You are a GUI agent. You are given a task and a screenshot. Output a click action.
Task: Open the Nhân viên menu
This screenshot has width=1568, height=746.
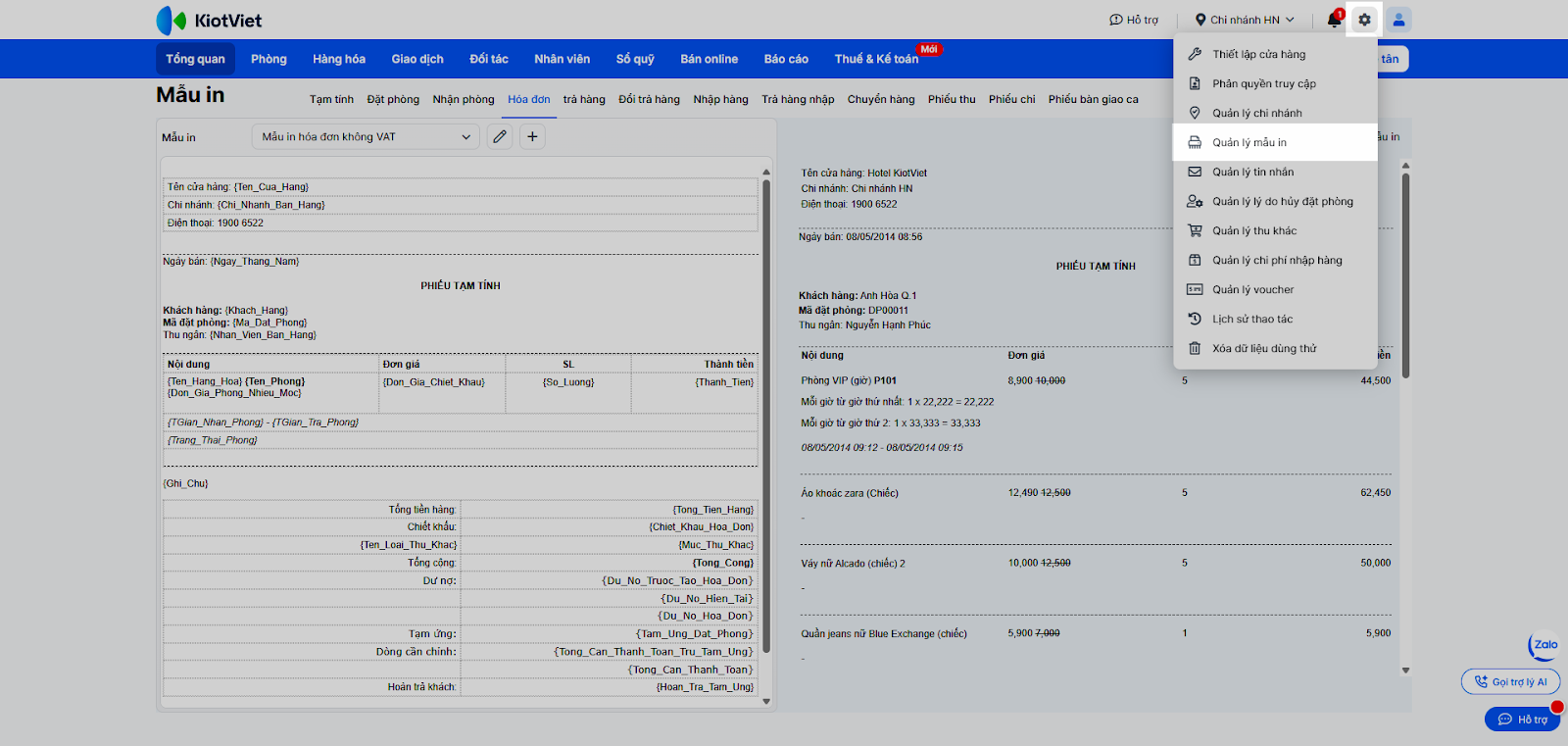pyautogui.click(x=563, y=59)
